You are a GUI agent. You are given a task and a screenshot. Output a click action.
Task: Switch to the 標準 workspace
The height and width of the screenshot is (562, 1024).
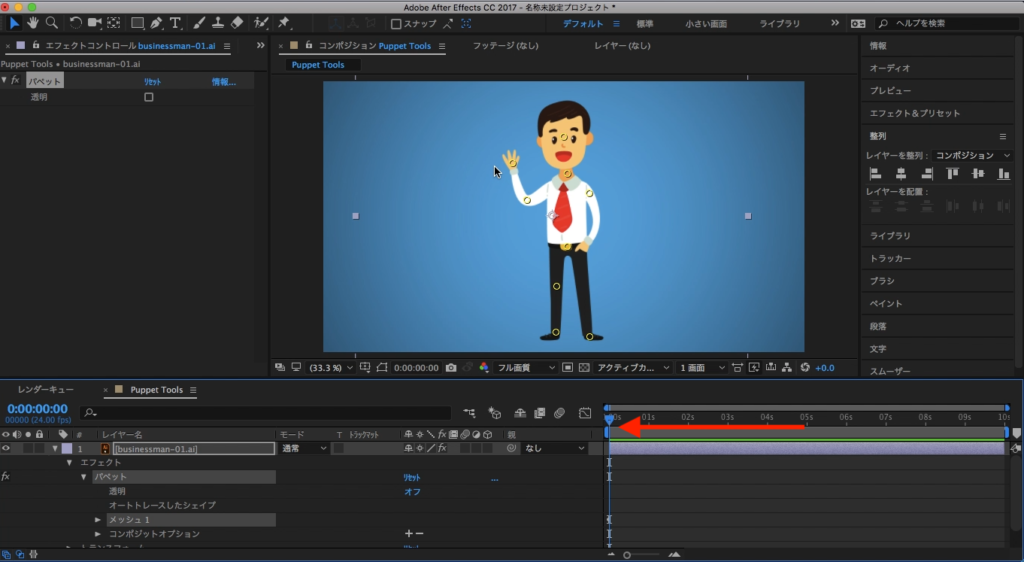pyautogui.click(x=645, y=23)
